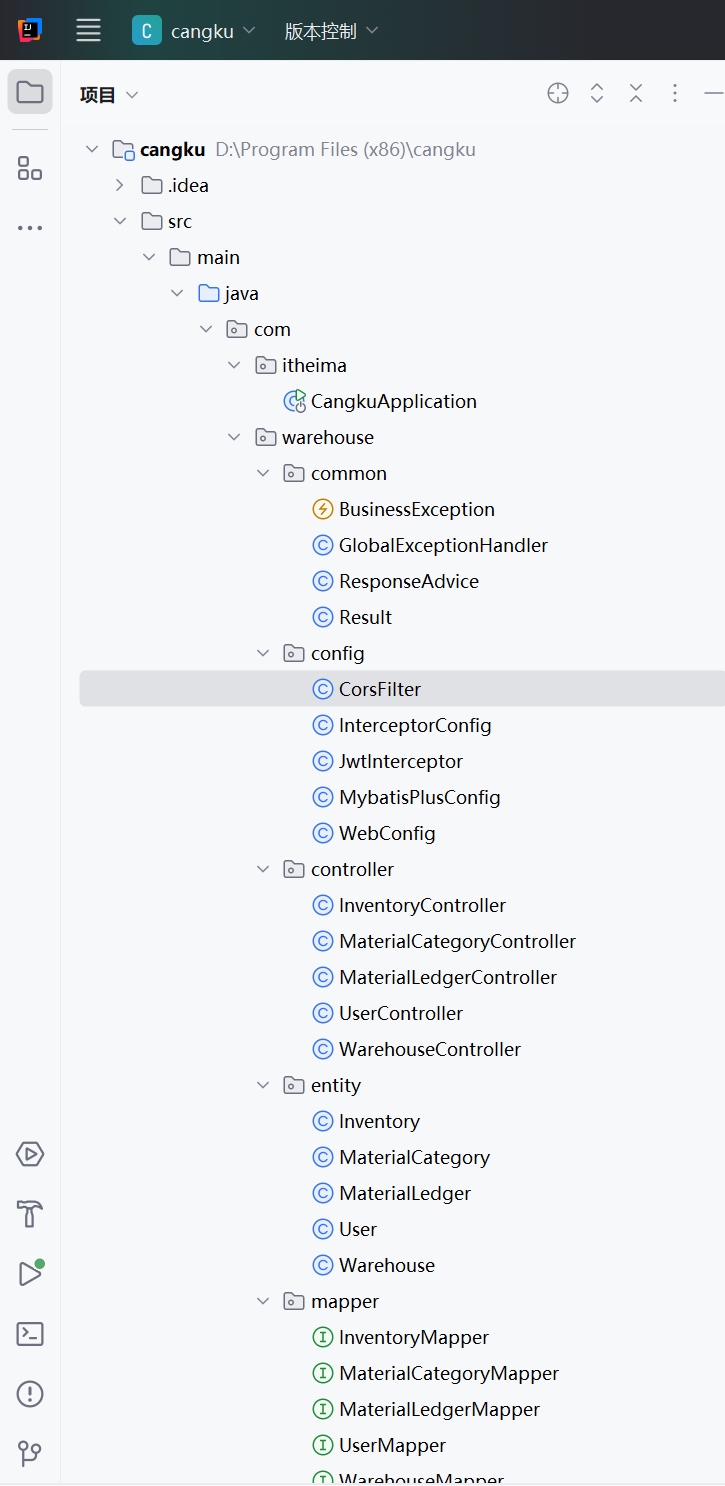Open the Git tool window icon
Screen dimensions: 725x1486
click(30, 1453)
